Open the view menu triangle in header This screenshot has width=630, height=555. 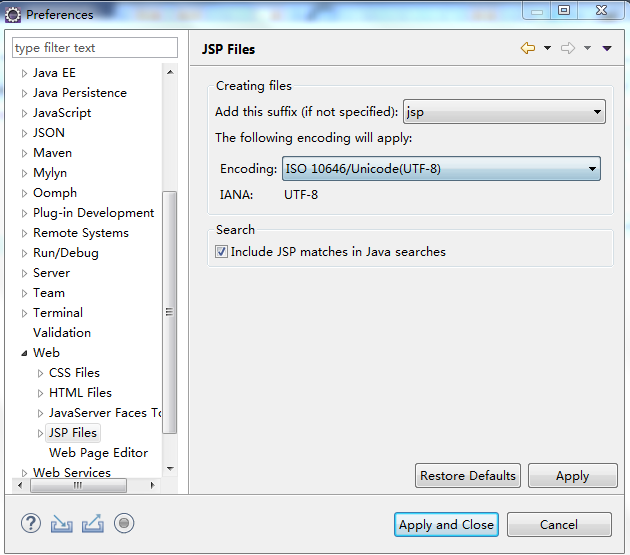(607, 48)
